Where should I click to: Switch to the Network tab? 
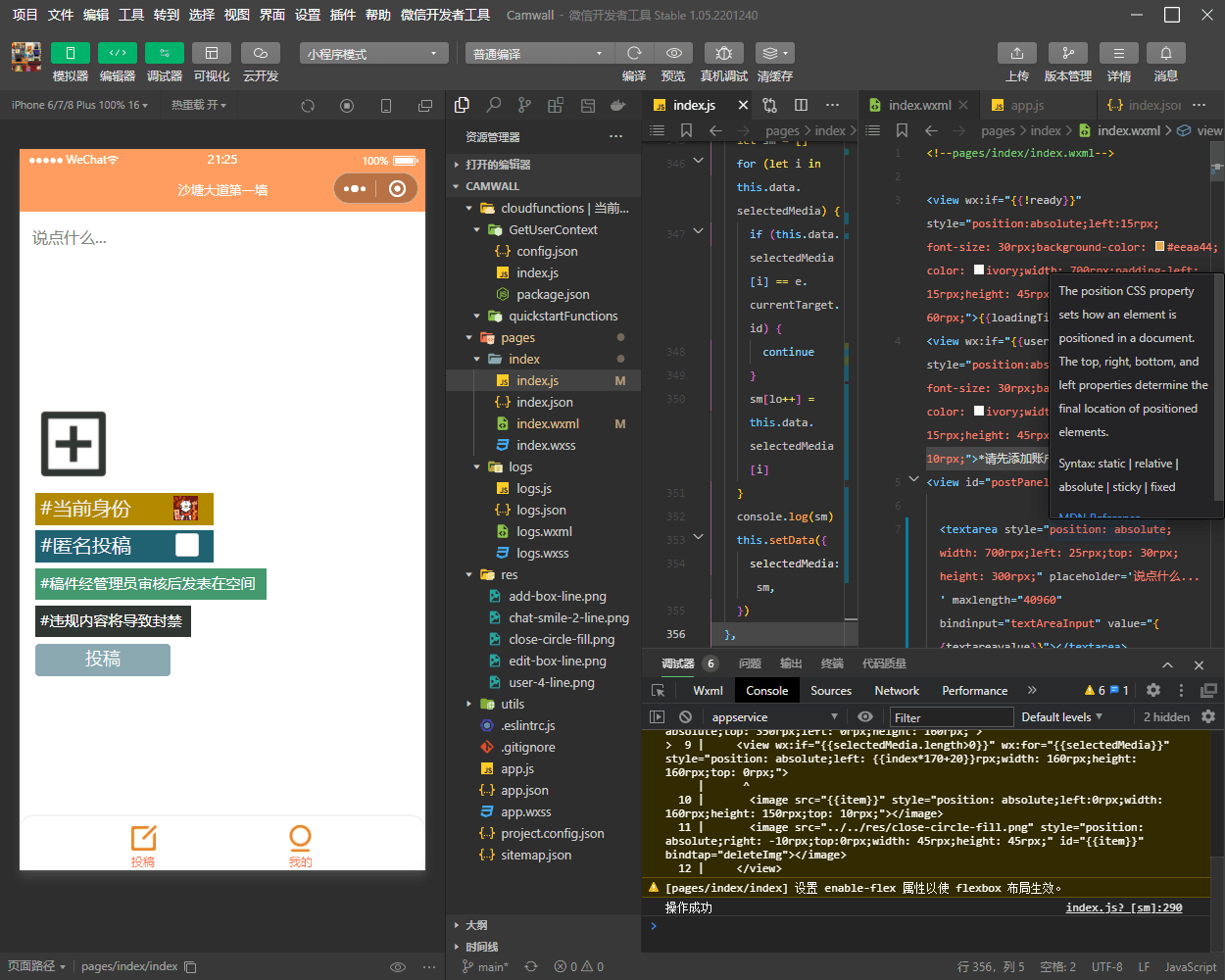pos(896,691)
